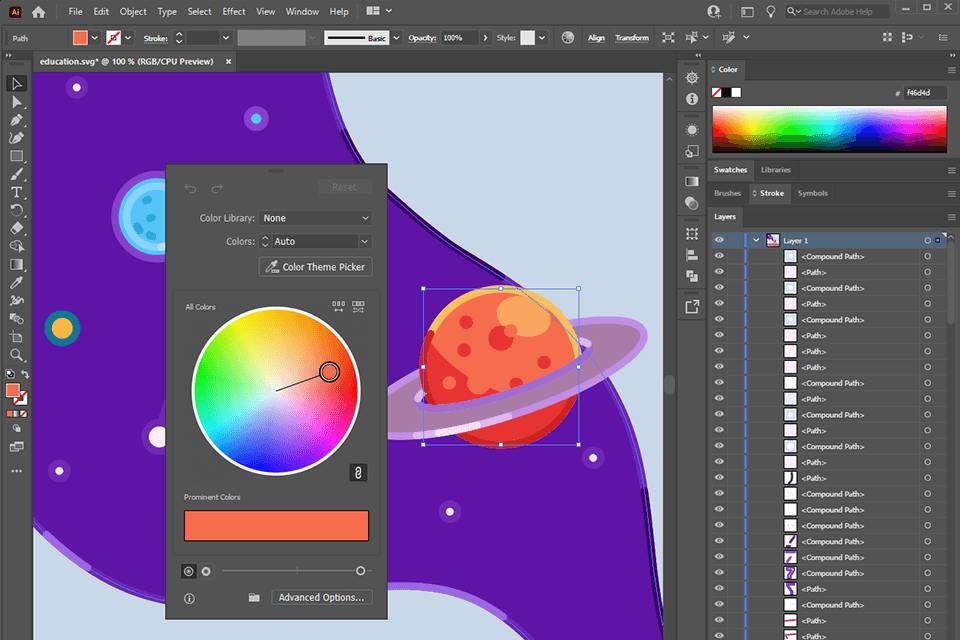The image size is (960, 640).
Task: Click the orange prominent color bar
Action: pyautogui.click(x=276, y=525)
